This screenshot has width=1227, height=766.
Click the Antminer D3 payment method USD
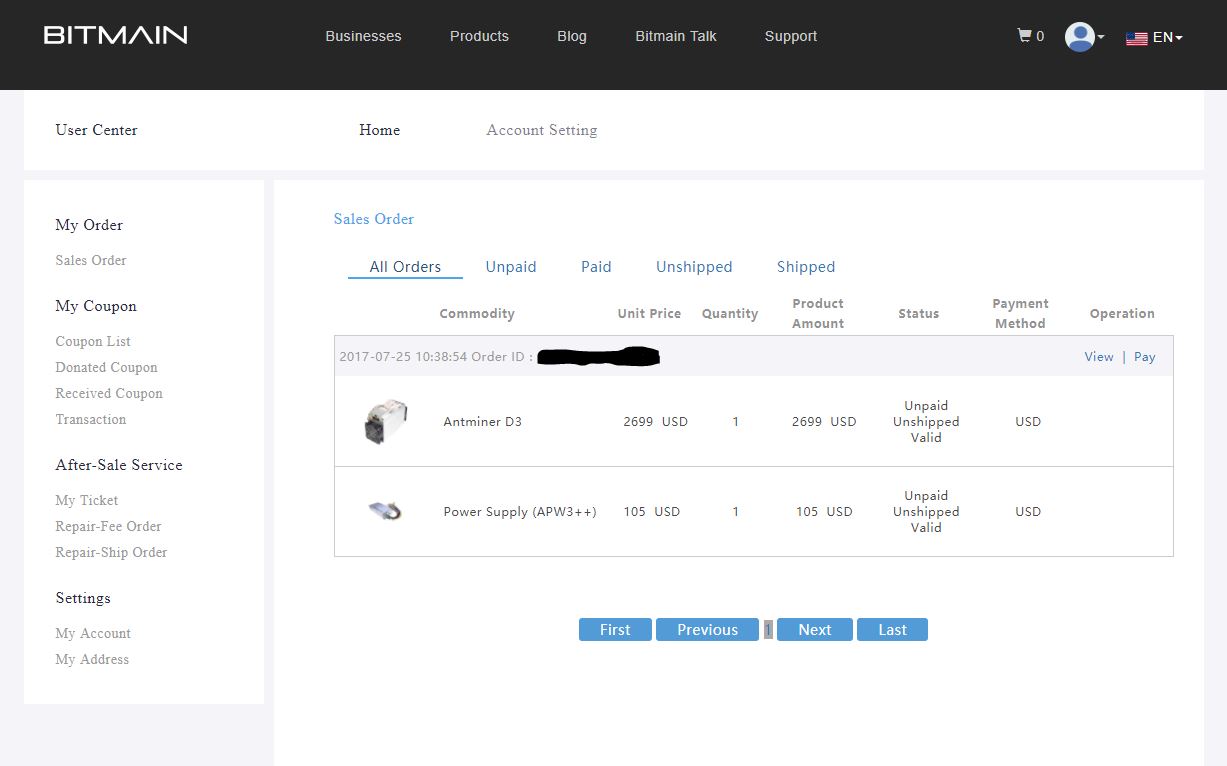[1028, 422]
